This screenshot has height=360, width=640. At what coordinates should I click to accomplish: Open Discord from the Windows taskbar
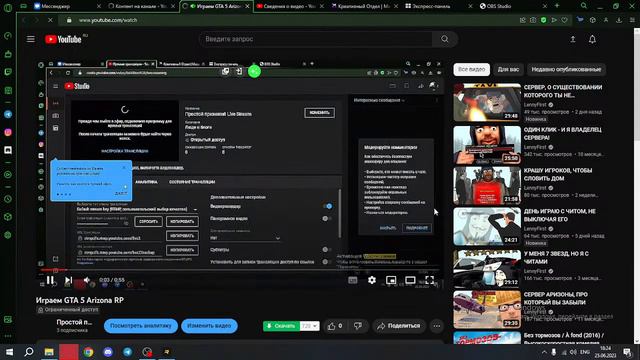click(108, 351)
